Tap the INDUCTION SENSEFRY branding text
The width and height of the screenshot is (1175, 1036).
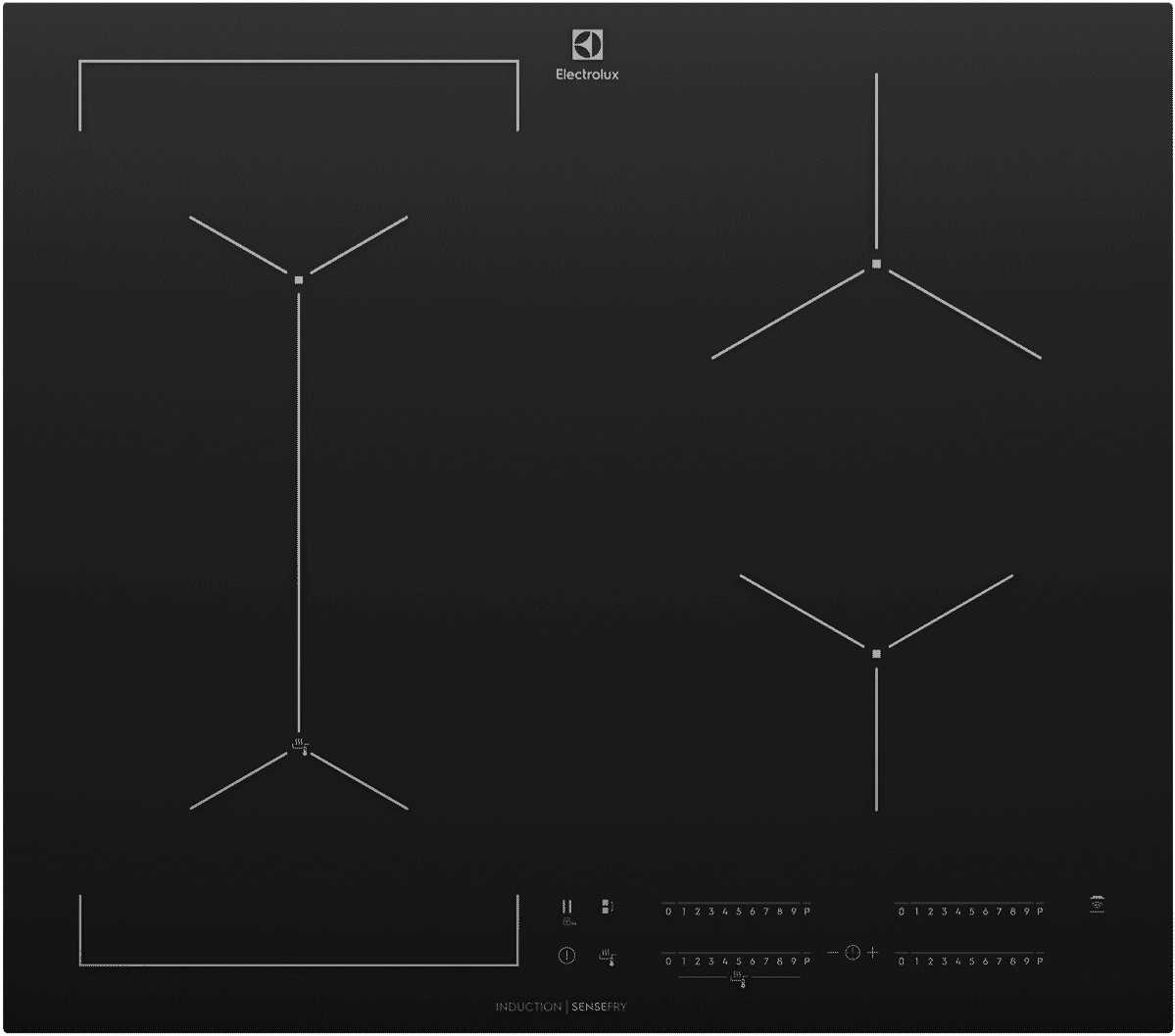pos(561,1007)
